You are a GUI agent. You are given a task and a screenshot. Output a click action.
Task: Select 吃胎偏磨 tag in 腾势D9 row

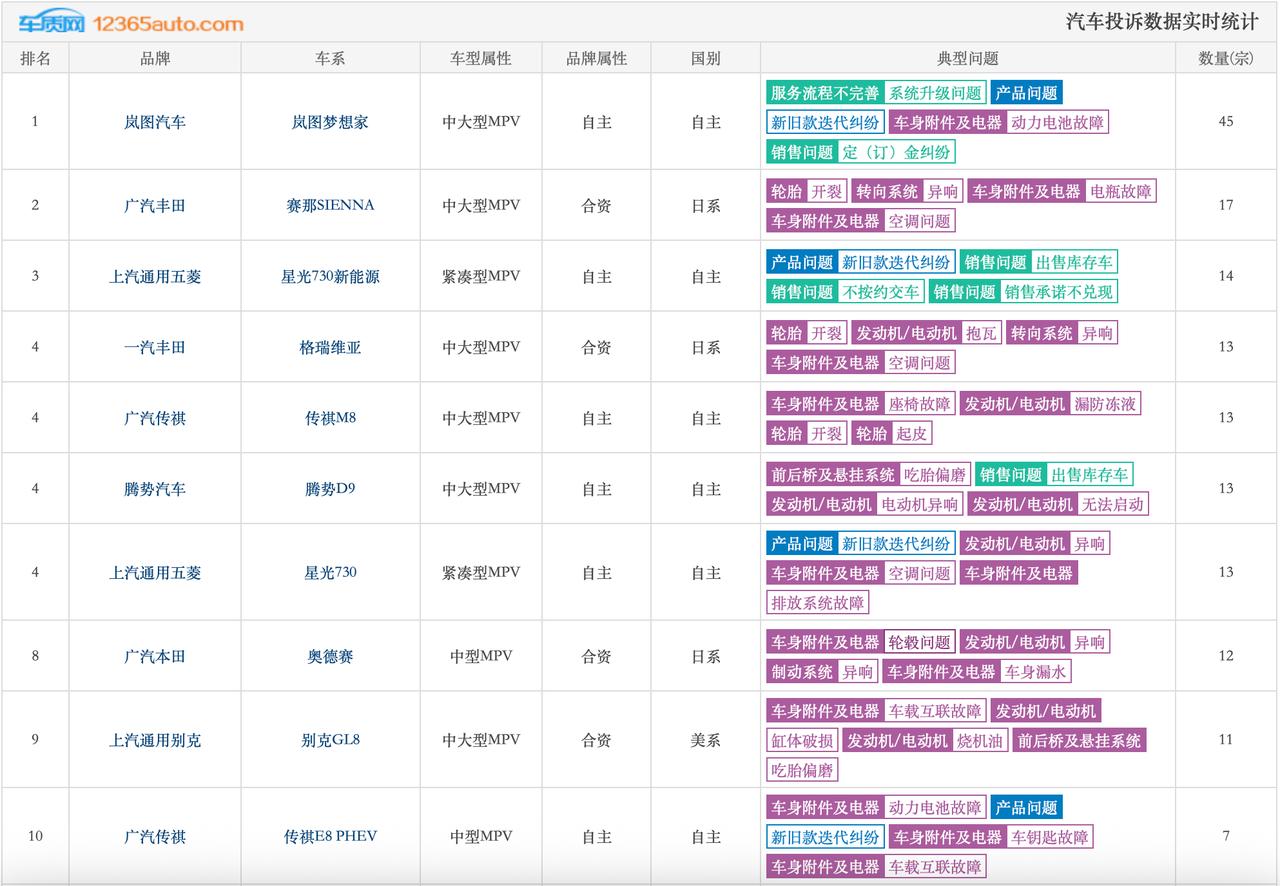click(935, 475)
